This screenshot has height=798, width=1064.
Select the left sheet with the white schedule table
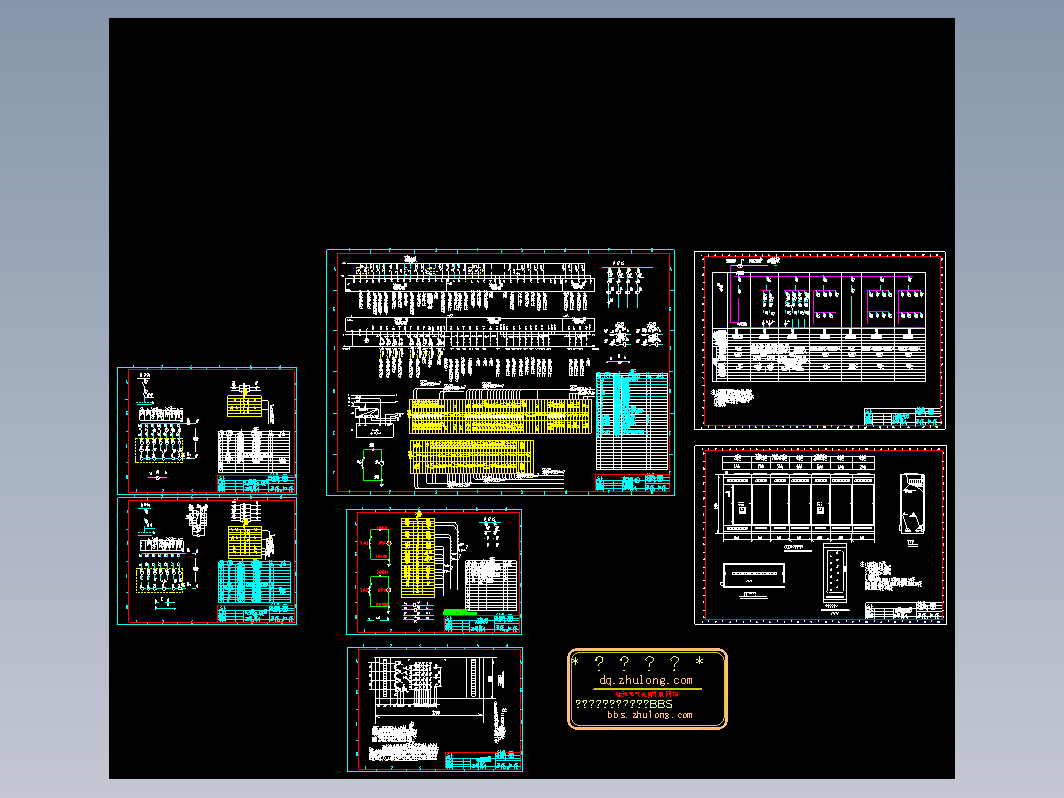(x=207, y=431)
